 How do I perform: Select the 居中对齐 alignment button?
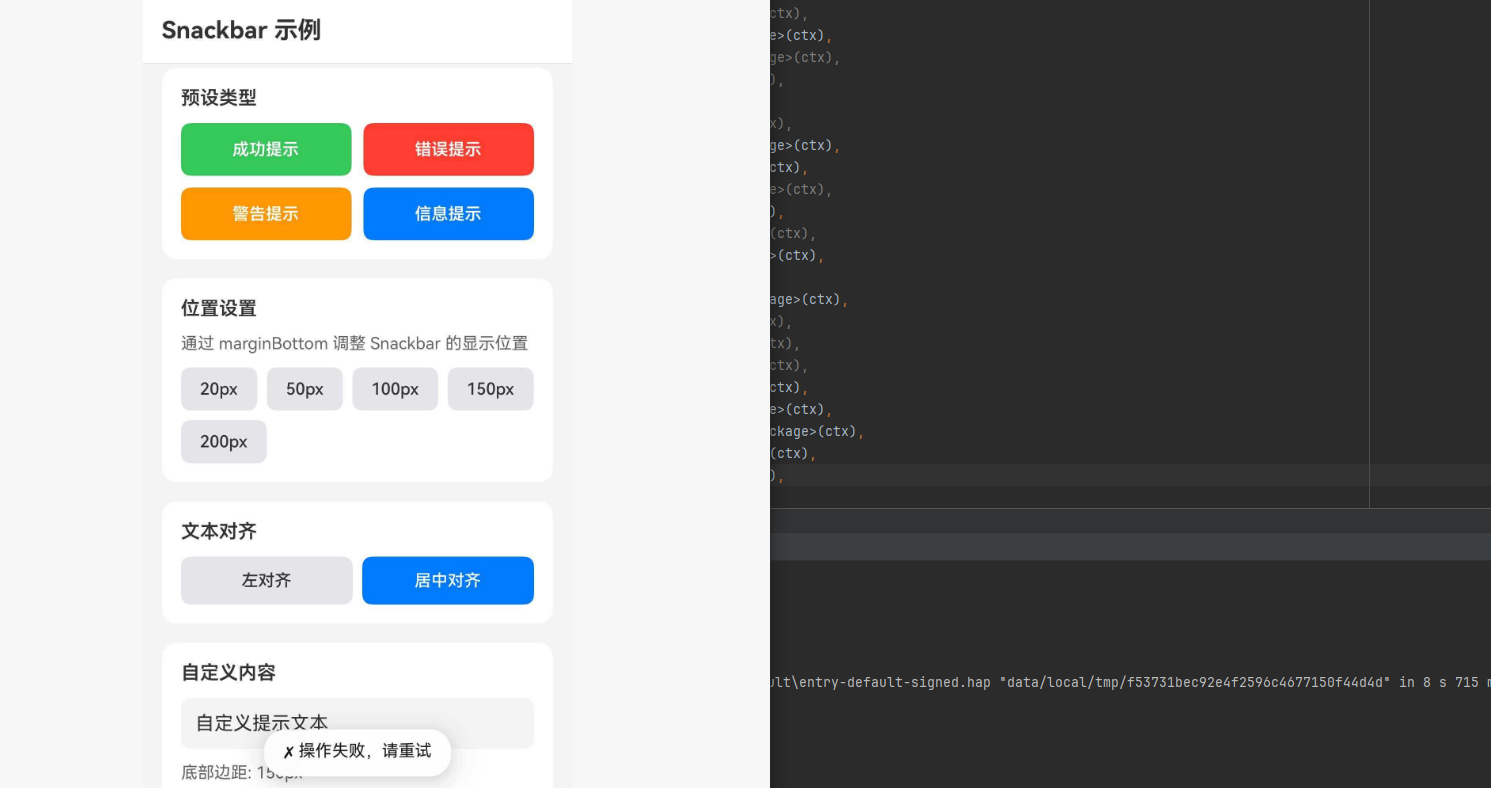click(448, 580)
